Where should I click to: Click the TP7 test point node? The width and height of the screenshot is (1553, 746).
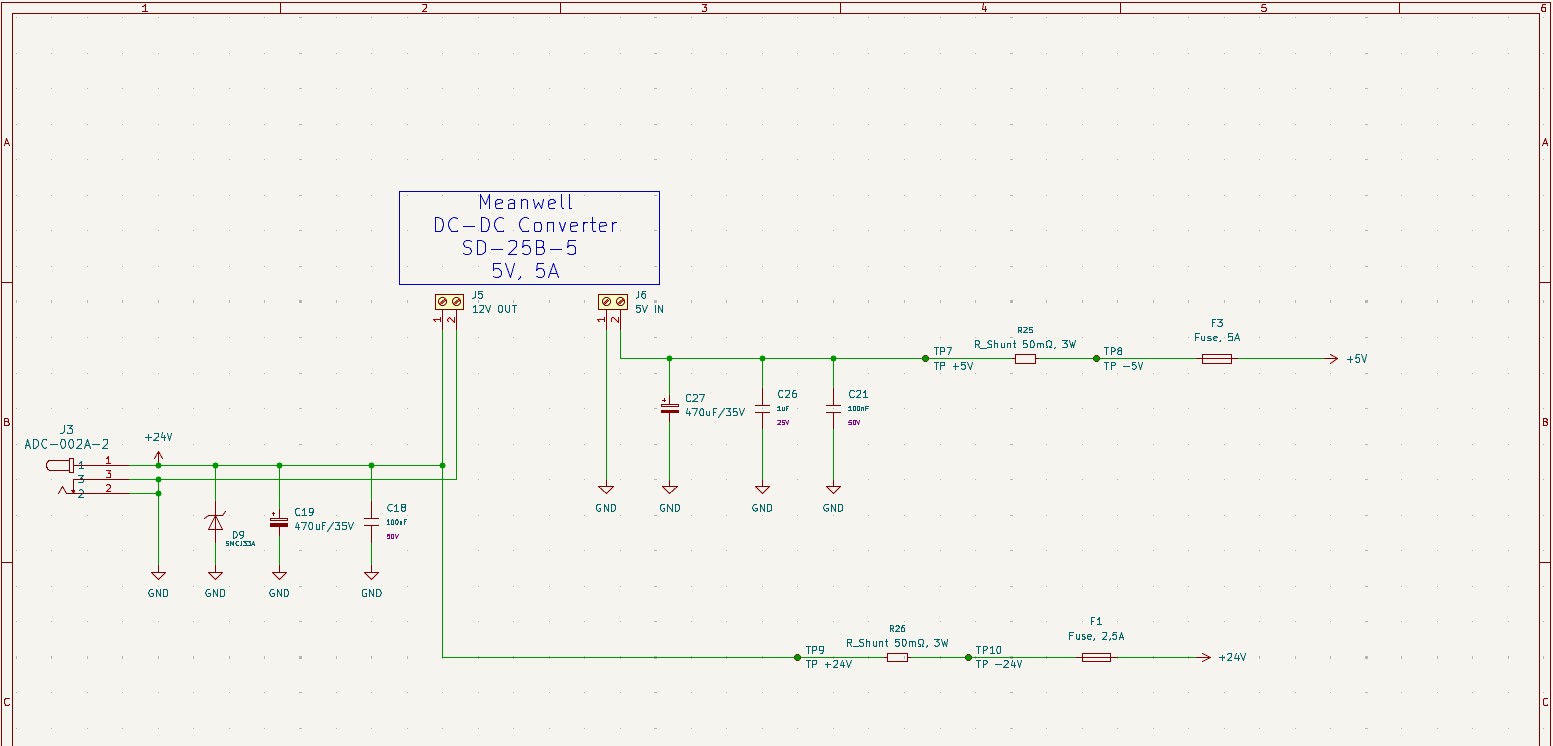pyautogui.click(x=925, y=358)
